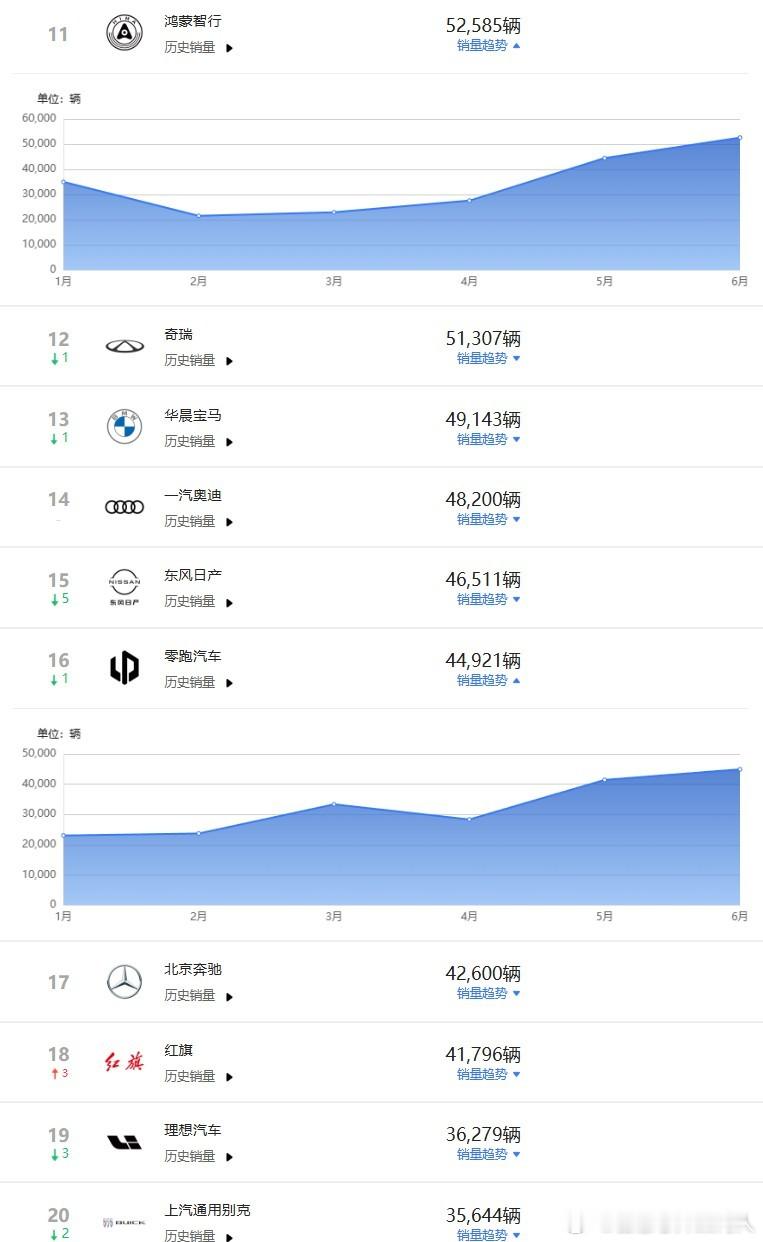Click the 52,585辆 sales figure
This screenshot has width=763, height=1242.
[483, 25]
